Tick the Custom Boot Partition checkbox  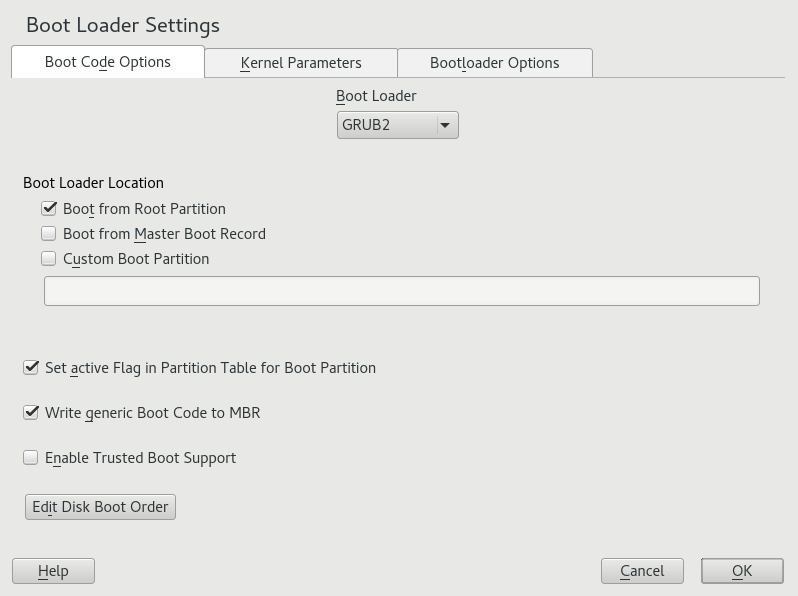click(49, 259)
